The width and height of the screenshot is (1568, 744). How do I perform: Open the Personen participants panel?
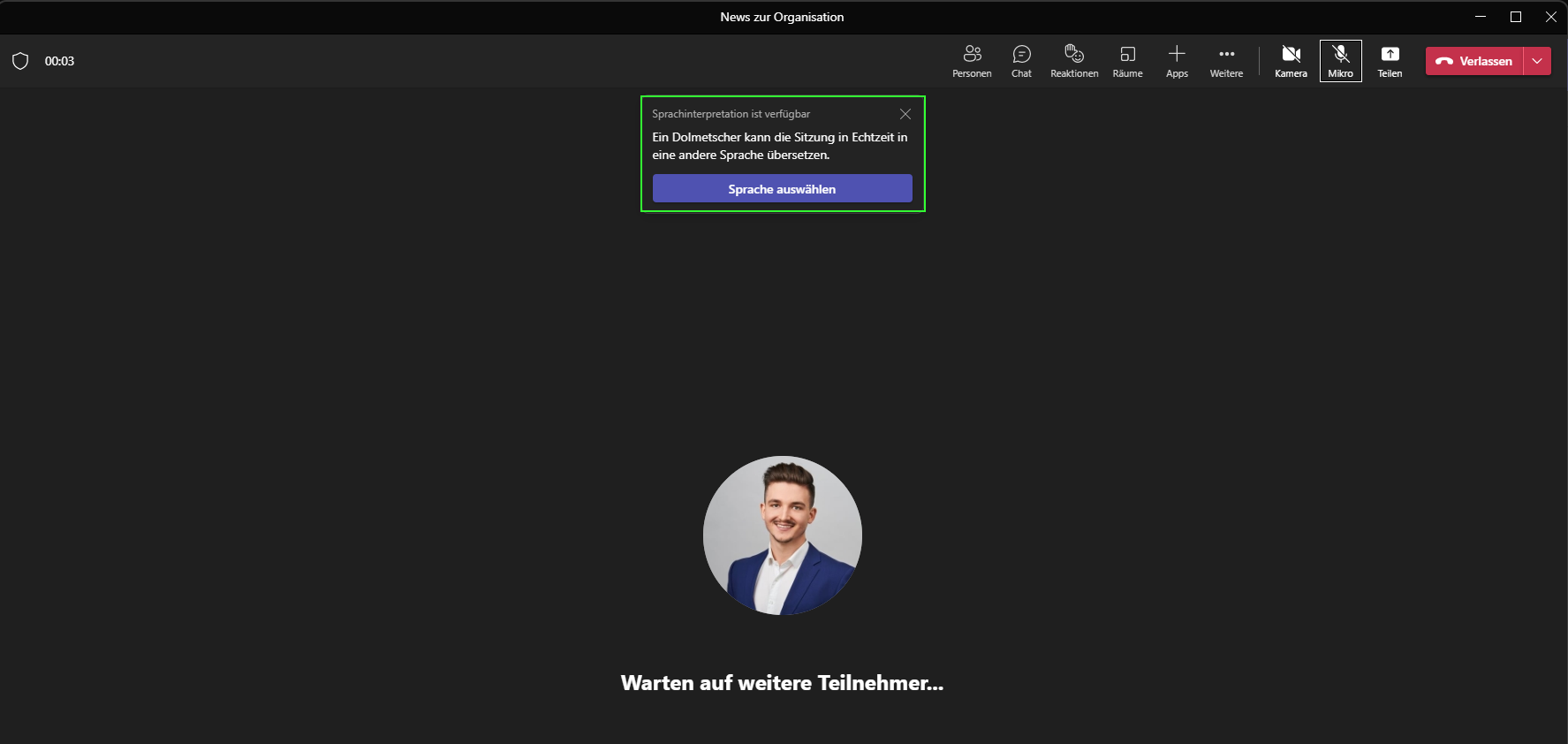click(972, 61)
